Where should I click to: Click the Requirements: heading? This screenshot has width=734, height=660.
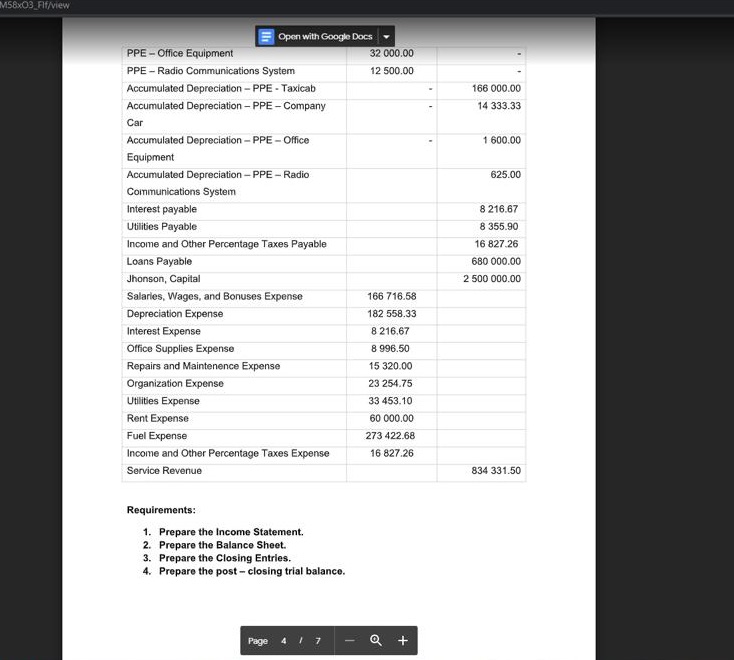point(161,510)
